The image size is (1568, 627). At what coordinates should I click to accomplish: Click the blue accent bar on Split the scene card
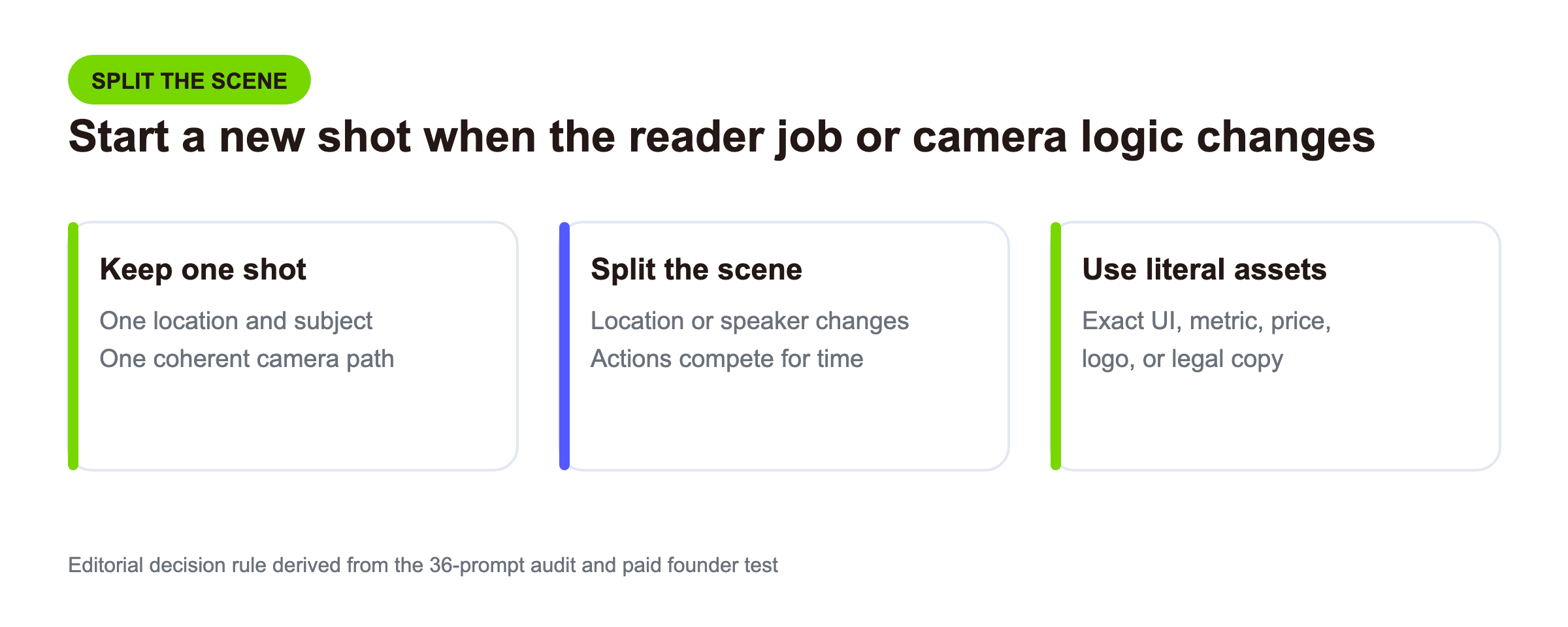(x=564, y=346)
